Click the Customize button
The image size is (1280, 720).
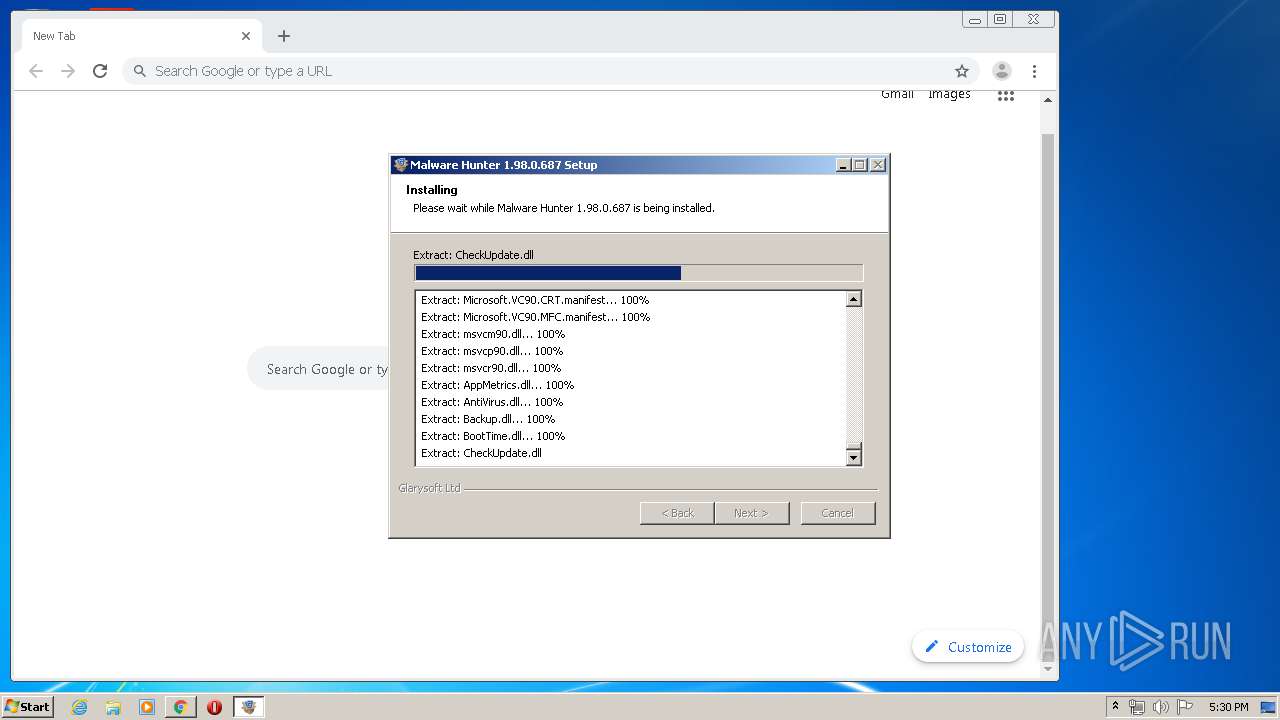968,647
